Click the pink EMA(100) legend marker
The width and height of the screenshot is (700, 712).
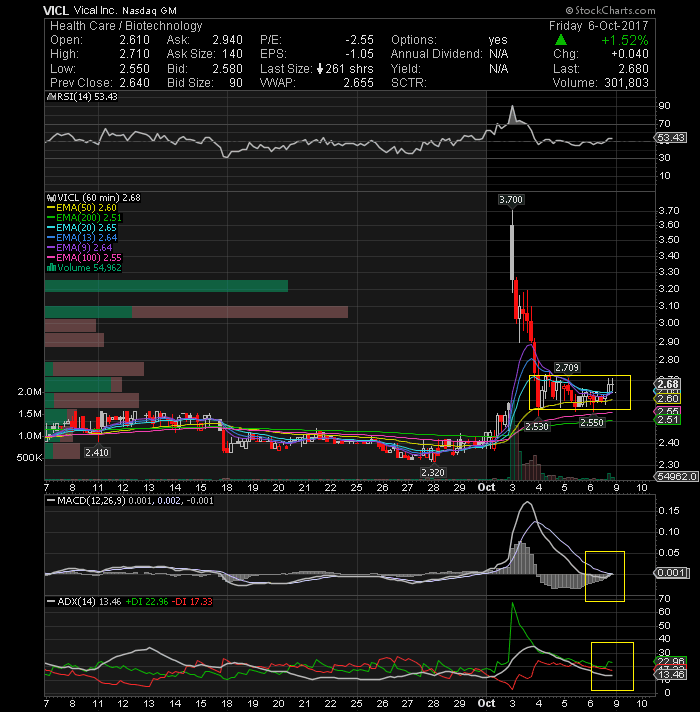tap(51, 257)
